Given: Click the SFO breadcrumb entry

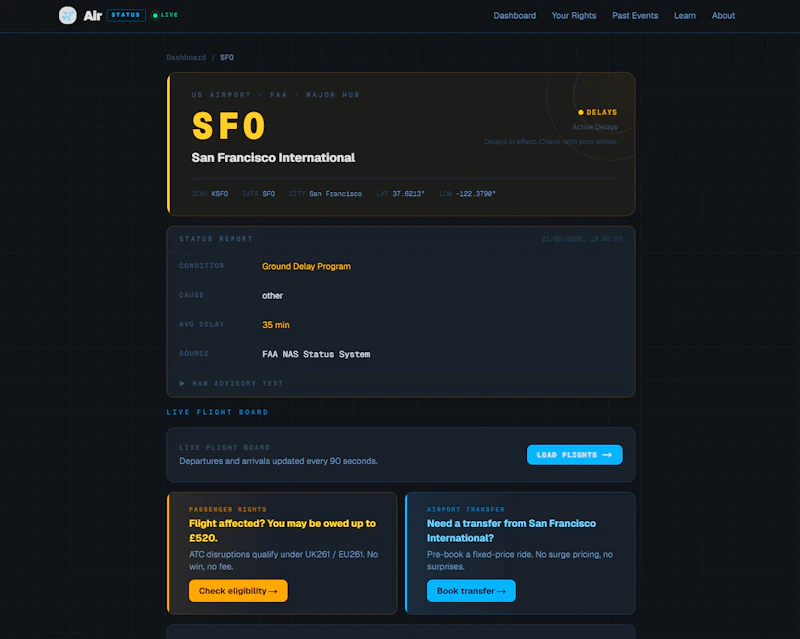Looking at the screenshot, I should point(227,57).
